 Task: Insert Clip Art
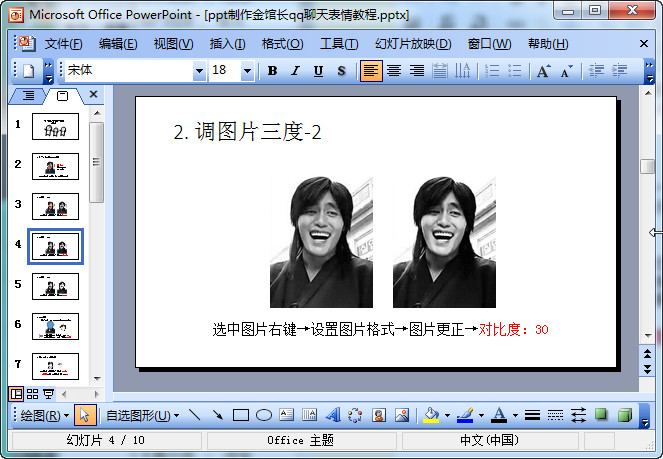tap(378, 415)
